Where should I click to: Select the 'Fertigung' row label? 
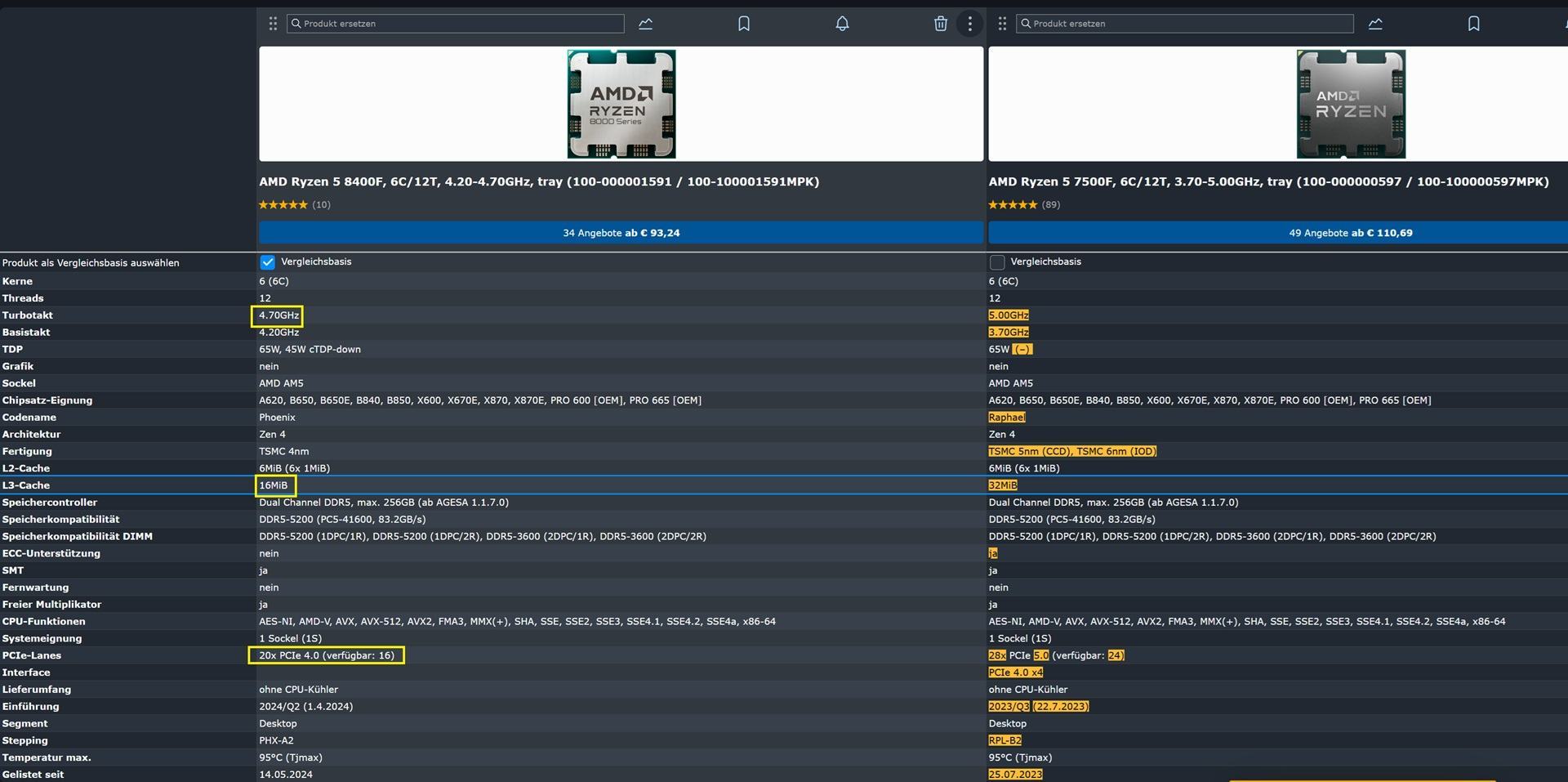27,451
